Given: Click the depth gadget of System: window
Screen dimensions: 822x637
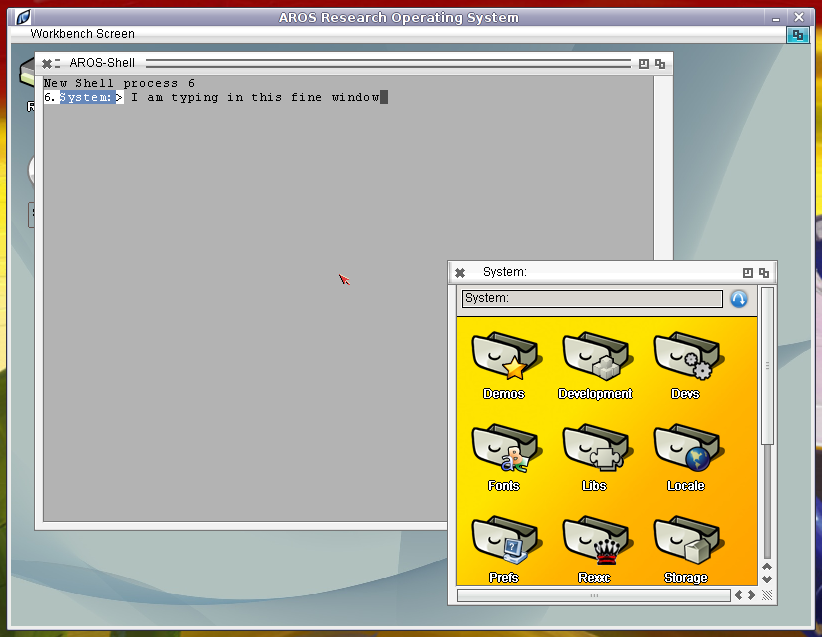Looking at the screenshot, I should pos(764,273).
